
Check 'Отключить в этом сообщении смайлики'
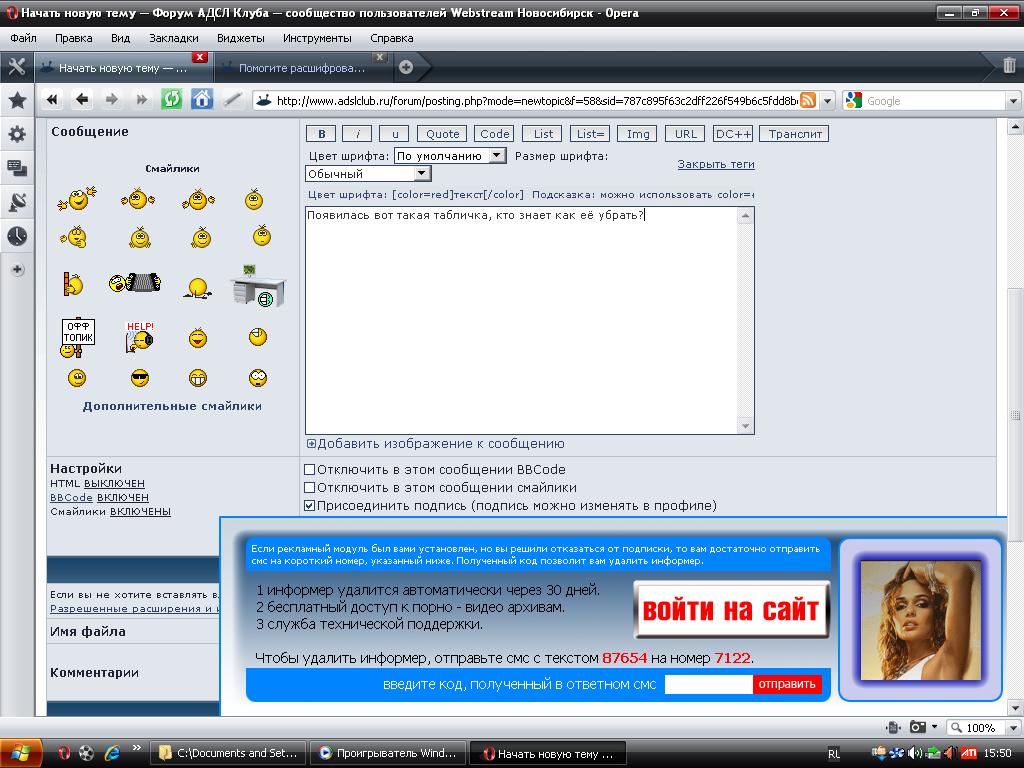click(310, 488)
